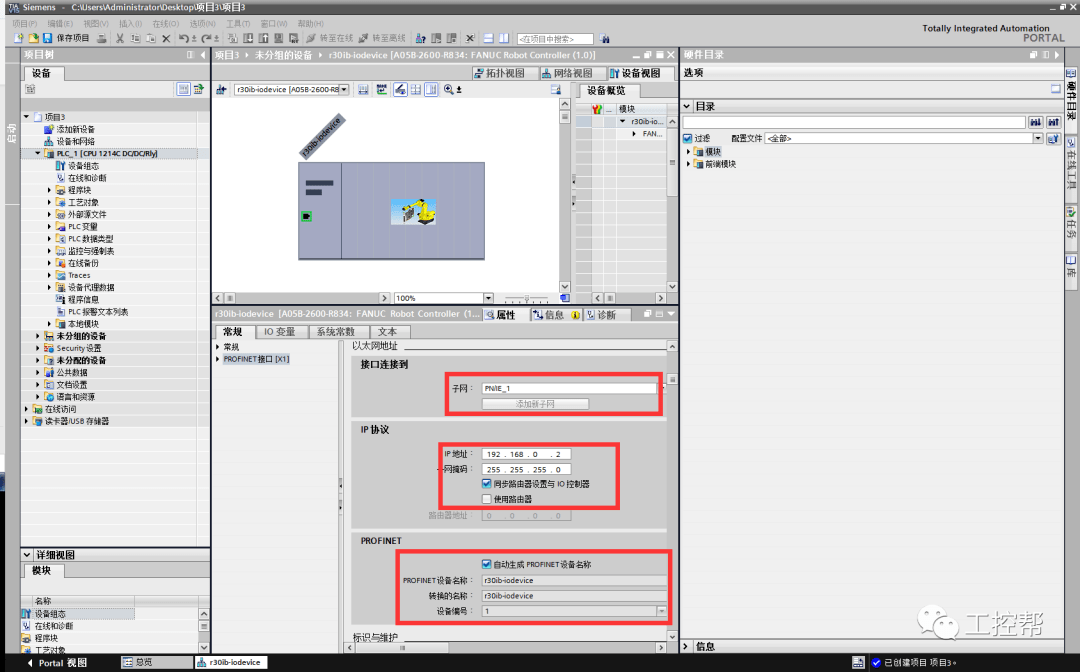Click the Accessible devices icon
1080x672 pixels.
pos(419,38)
